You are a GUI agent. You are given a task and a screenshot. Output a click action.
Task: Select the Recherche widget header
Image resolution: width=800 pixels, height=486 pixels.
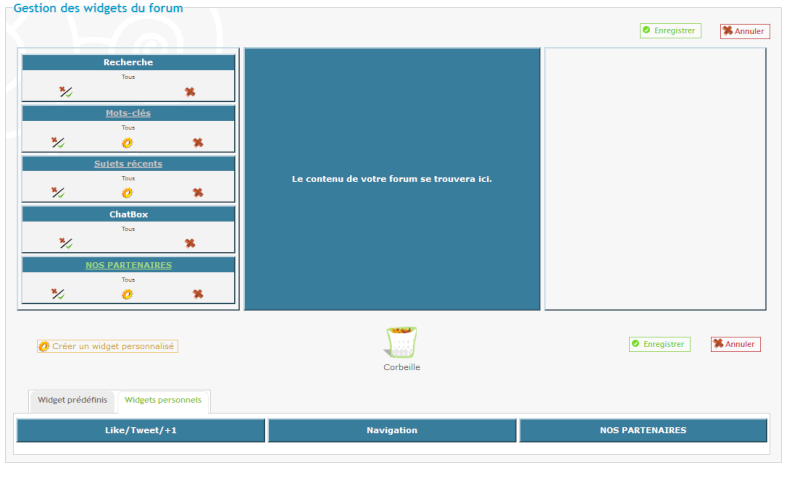coord(128,62)
